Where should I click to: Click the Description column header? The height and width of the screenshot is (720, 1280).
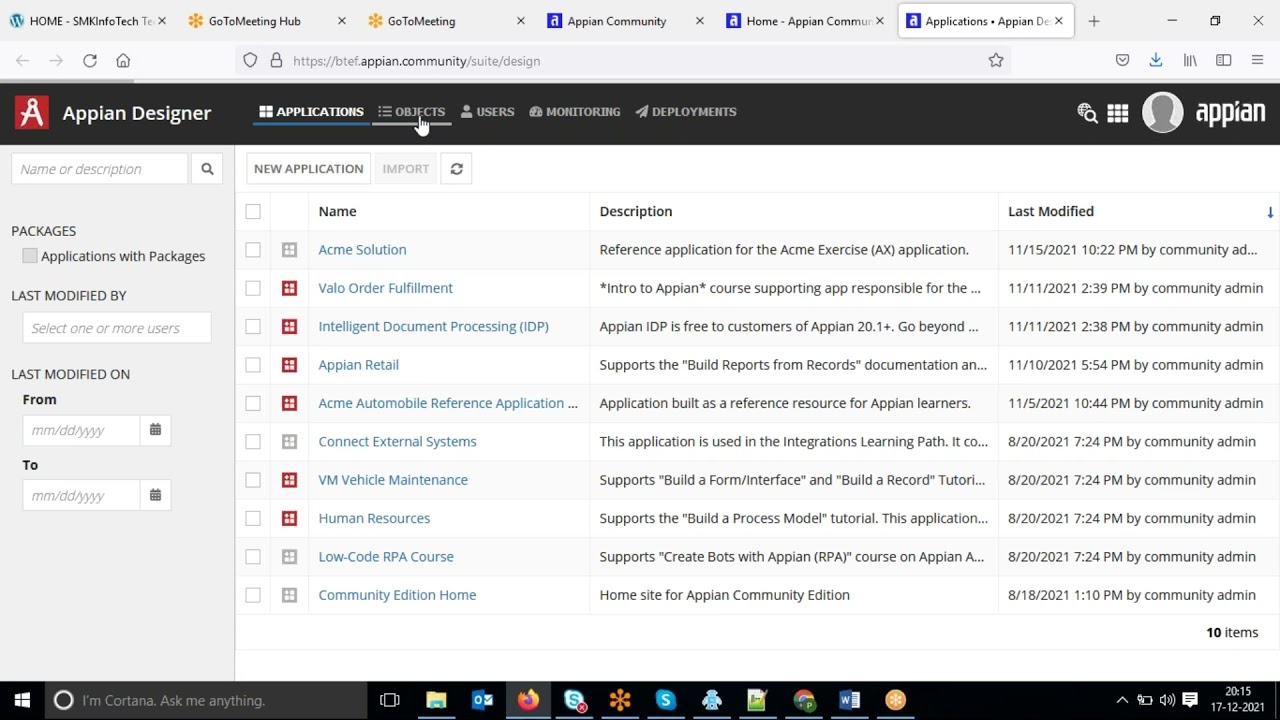coord(636,212)
